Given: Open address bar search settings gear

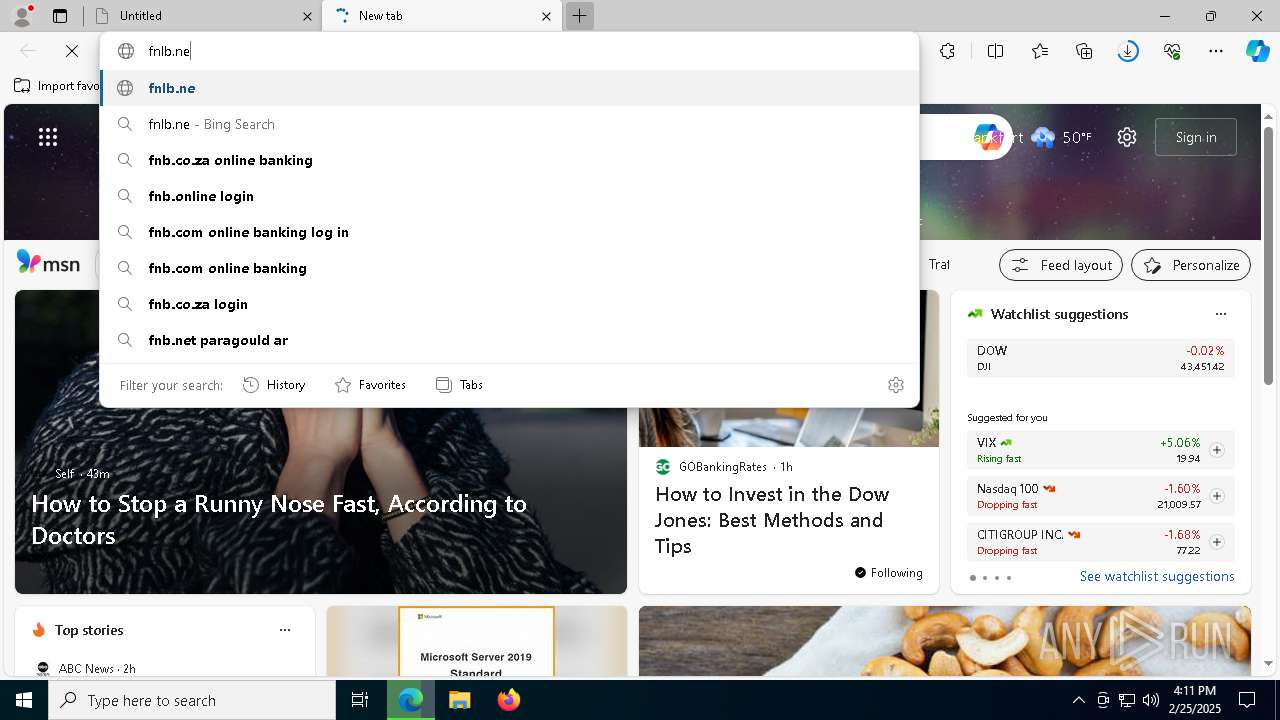Looking at the screenshot, I should pyautogui.click(x=896, y=385).
